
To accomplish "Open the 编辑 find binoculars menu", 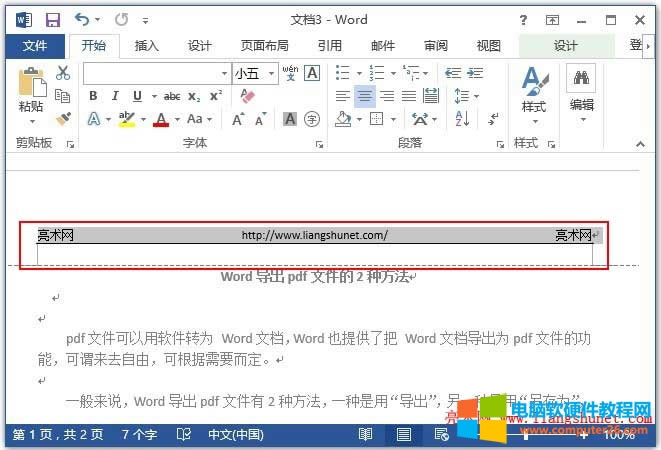I will [581, 94].
